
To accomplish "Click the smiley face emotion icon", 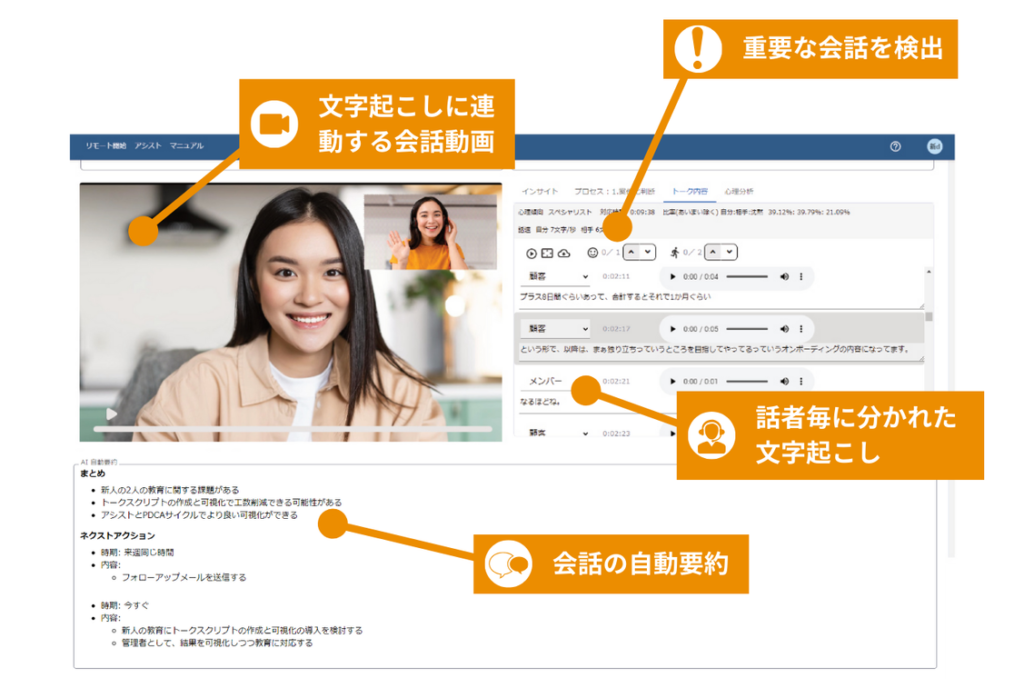I will tap(592, 253).
